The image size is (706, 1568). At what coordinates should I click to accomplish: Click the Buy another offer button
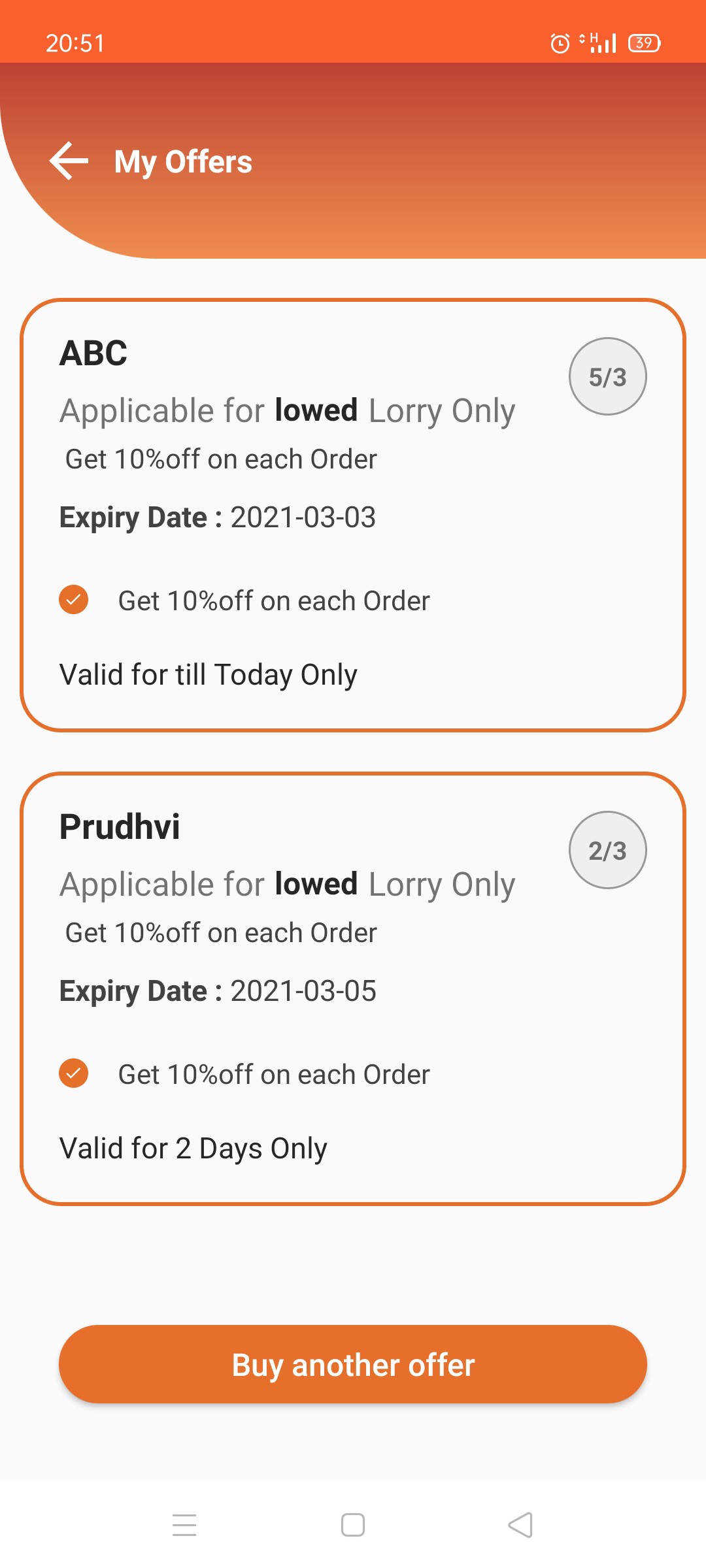pyautogui.click(x=353, y=1365)
